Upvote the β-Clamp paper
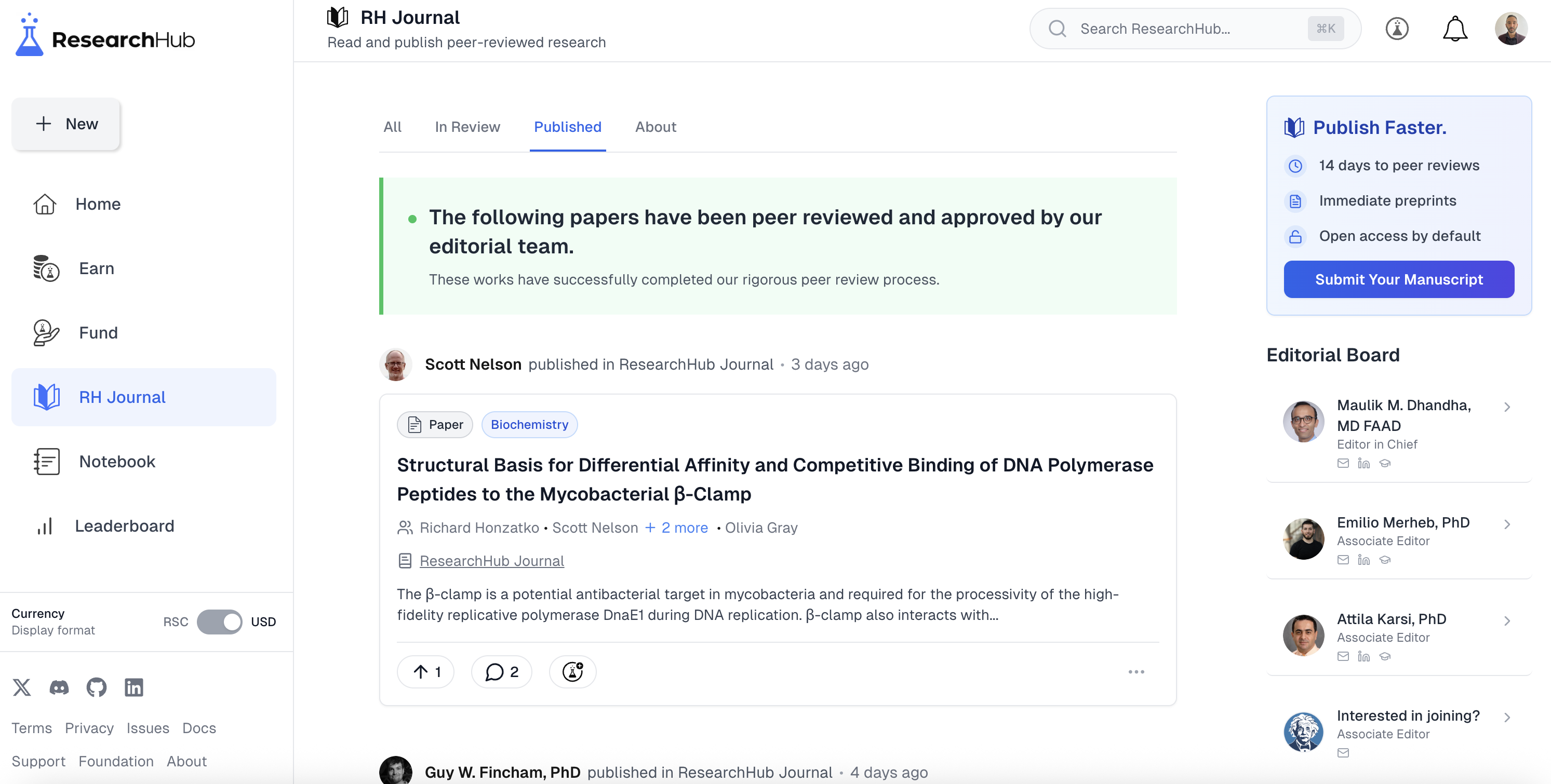The height and width of the screenshot is (784, 1551). [x=426, y=671]
